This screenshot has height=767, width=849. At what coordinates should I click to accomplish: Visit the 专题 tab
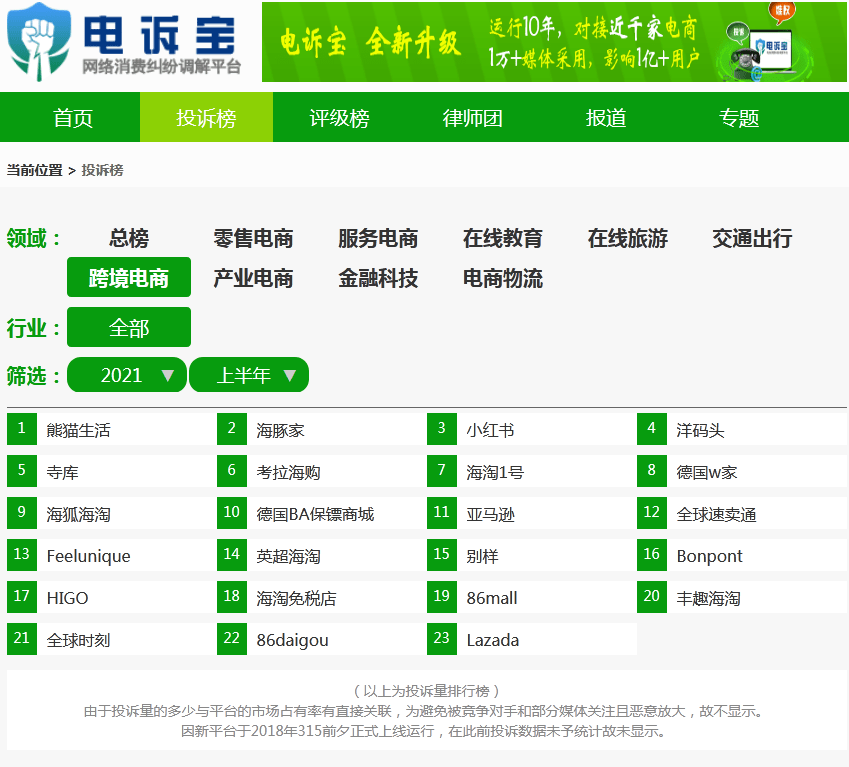click(739, 117)
